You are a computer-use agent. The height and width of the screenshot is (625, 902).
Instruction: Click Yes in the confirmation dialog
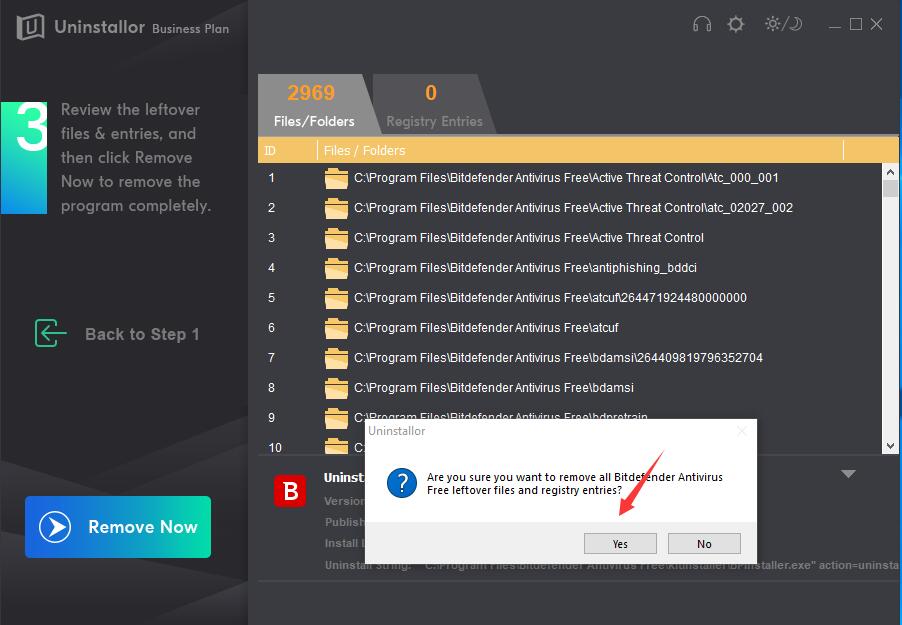point(620,544)
